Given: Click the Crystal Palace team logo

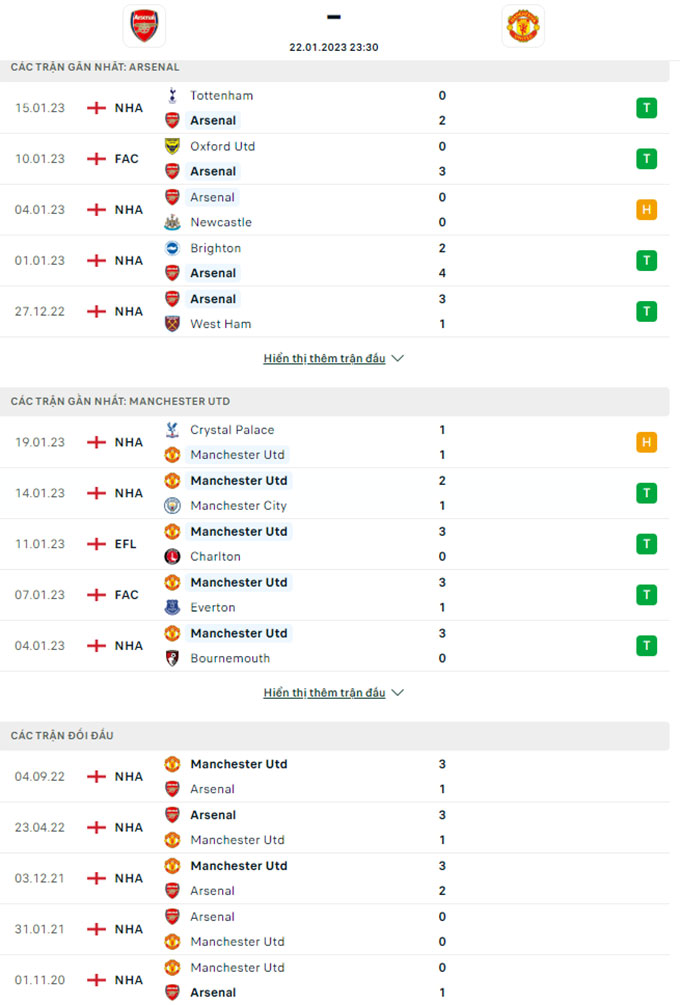Looking at the screenshot, I should pyautogui.click(x=172, y=430).
